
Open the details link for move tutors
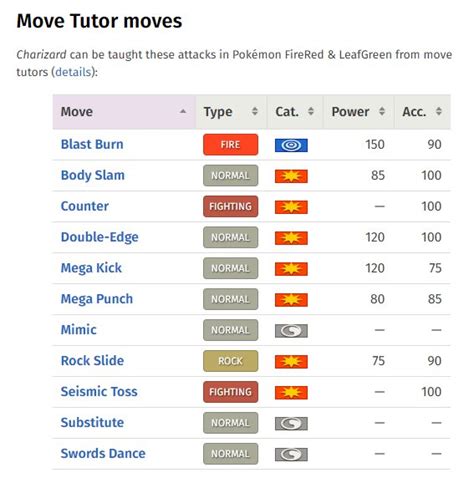point(73,72)
